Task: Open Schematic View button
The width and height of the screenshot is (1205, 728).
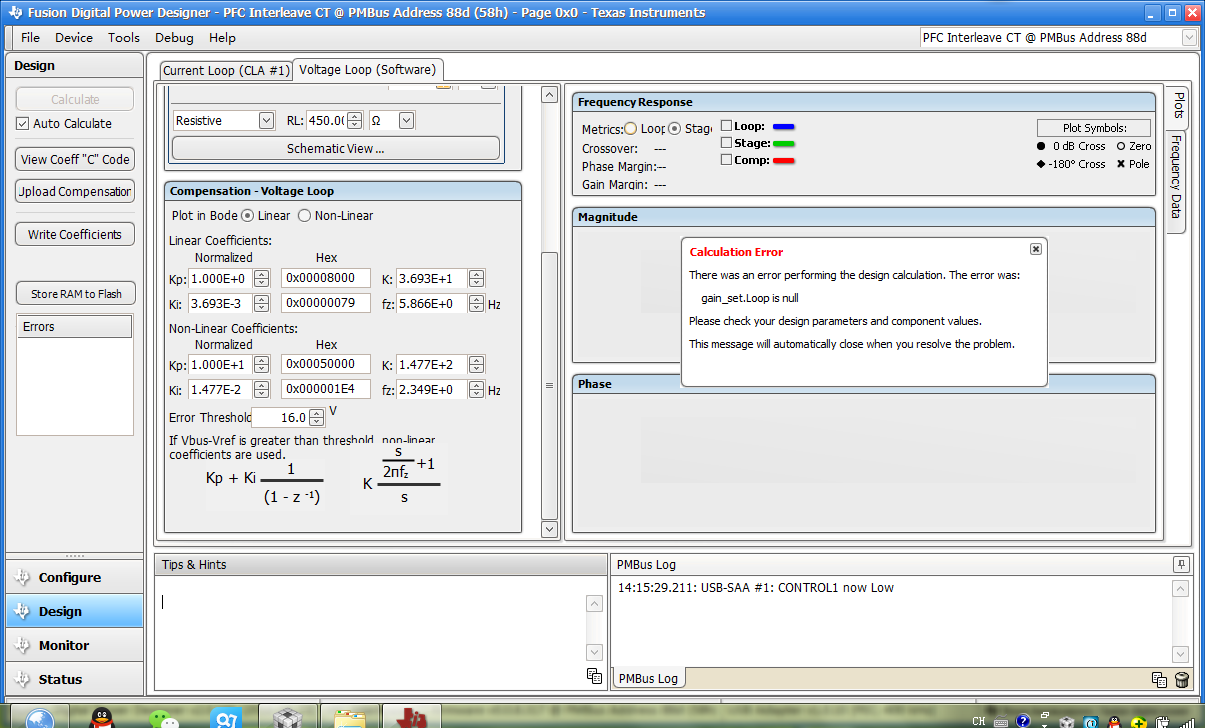Action: point(336,148)
